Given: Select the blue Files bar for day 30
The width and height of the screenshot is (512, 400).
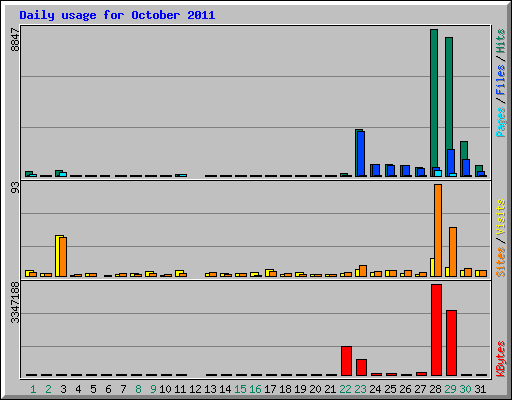Looking at the screenshot, I should coord(466,168).
